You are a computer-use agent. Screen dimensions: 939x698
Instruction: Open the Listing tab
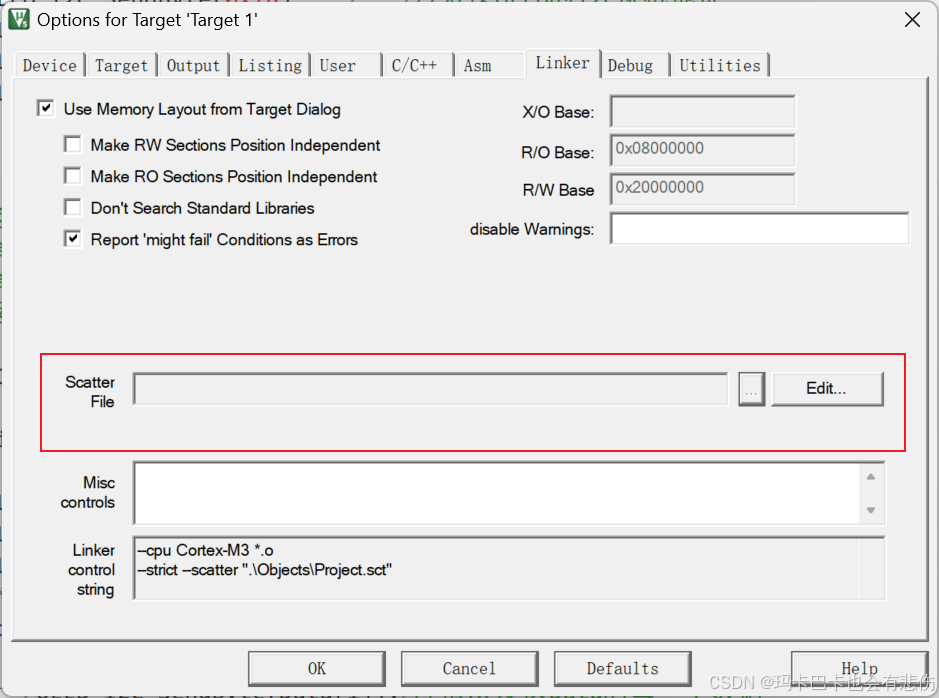pos(270,65)
